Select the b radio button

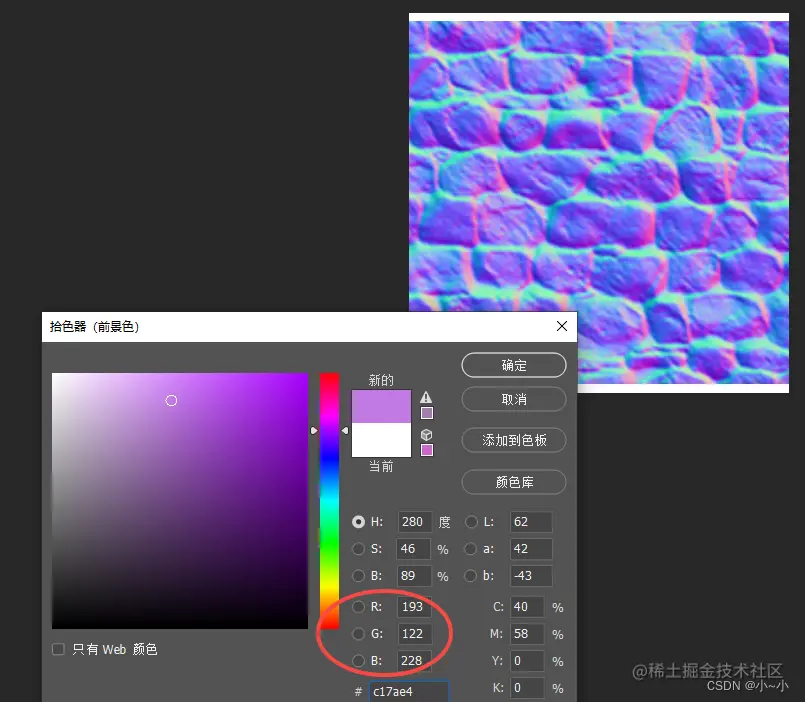(471, 575)
